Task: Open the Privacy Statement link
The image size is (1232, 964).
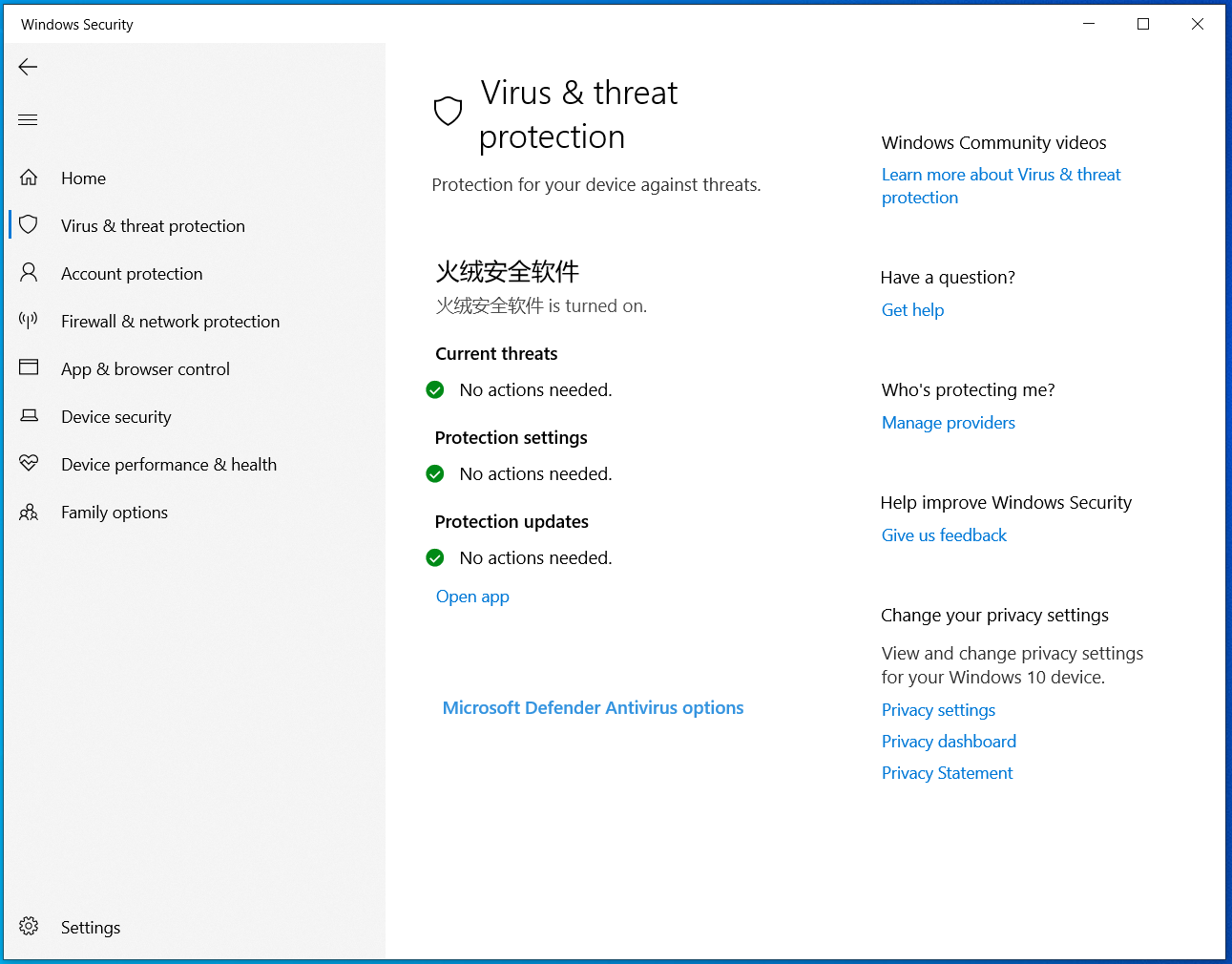Action: pos(947,773)
